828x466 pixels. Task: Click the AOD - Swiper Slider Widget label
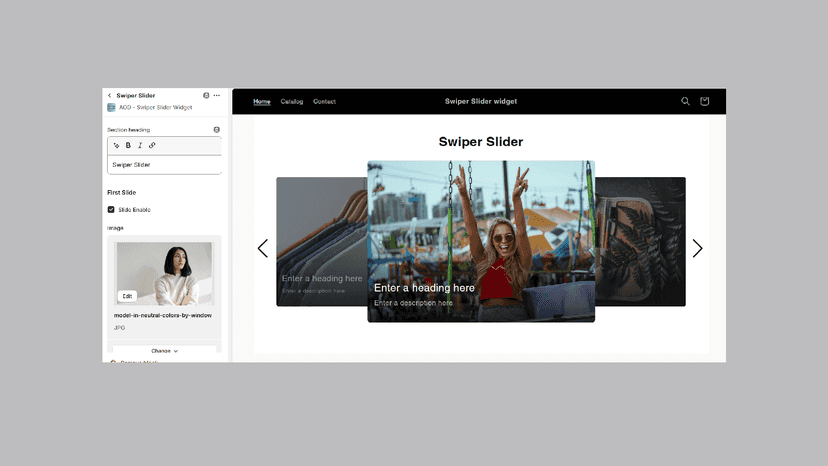pyautogui.click(x=155, y=107)
